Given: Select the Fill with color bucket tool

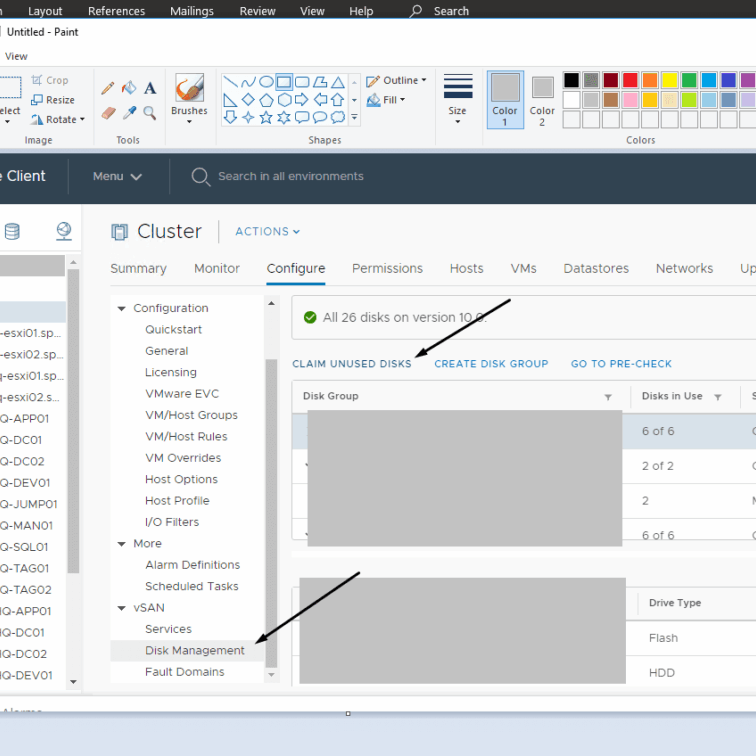Looking at the screenshot, I should tap(129, 88).
